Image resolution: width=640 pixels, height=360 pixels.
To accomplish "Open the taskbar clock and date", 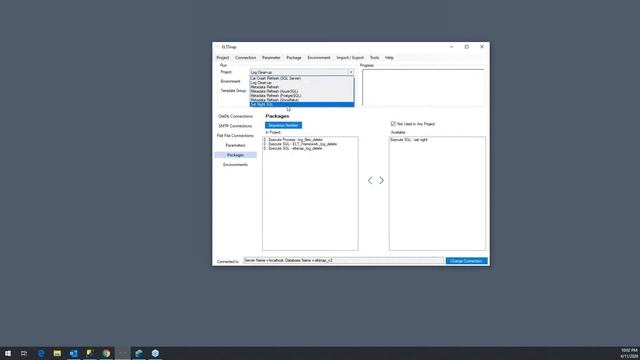I will click(x=629, y=353).
